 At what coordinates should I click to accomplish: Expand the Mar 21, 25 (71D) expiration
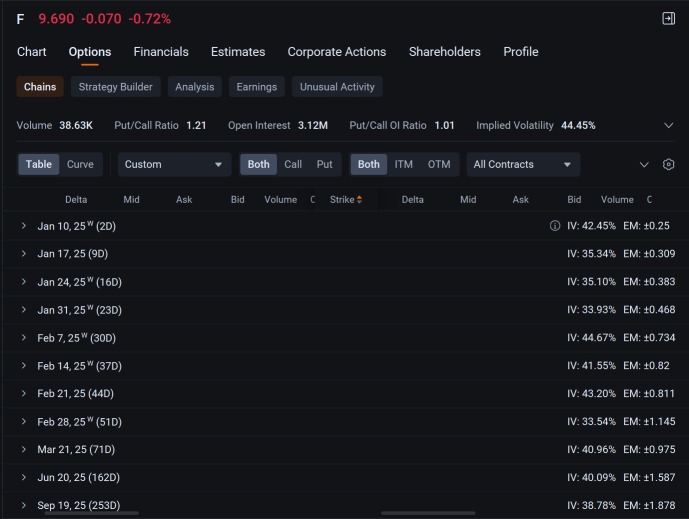click(x=24, y=450)
